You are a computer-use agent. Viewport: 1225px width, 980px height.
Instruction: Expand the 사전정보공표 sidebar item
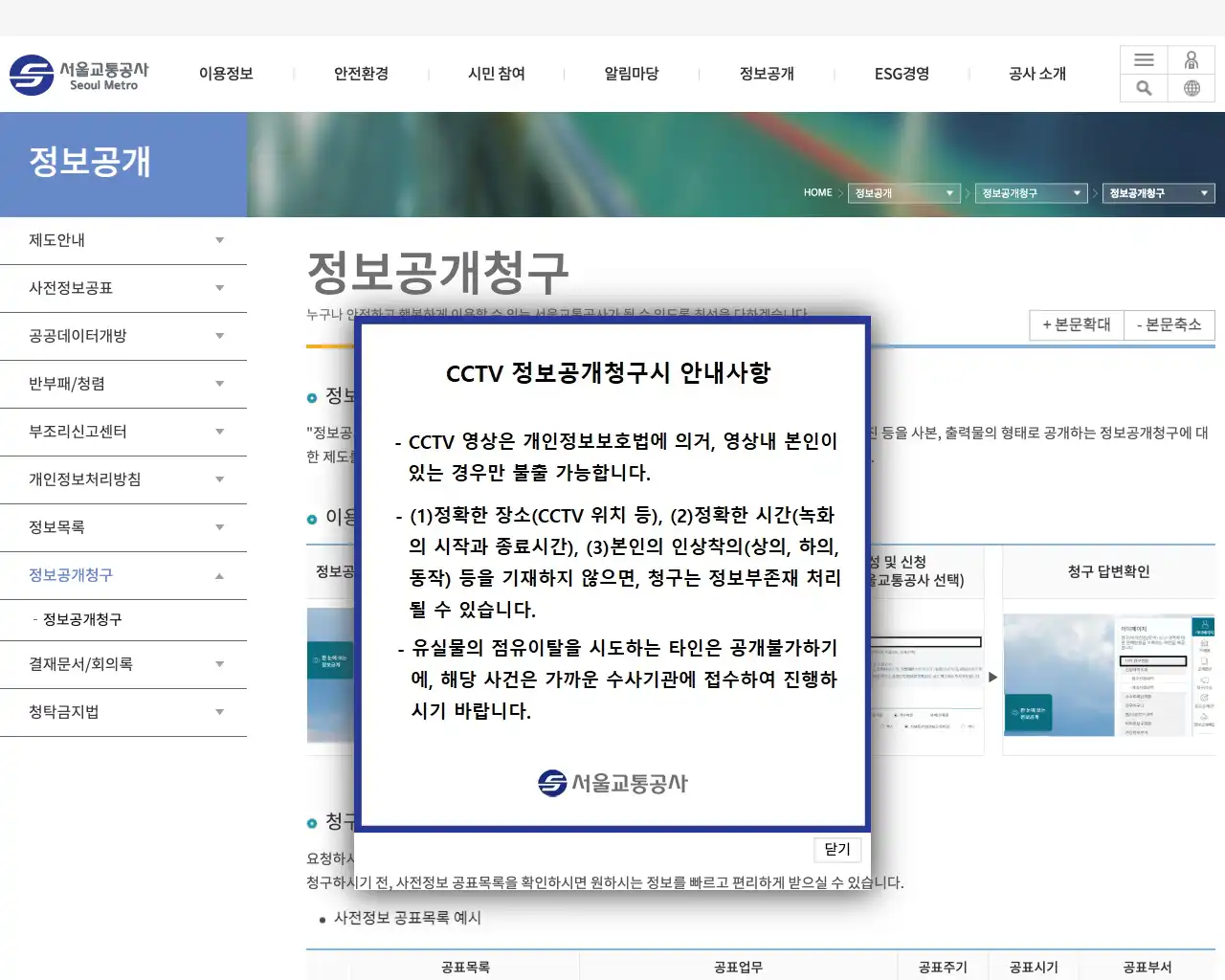[123, 288]
